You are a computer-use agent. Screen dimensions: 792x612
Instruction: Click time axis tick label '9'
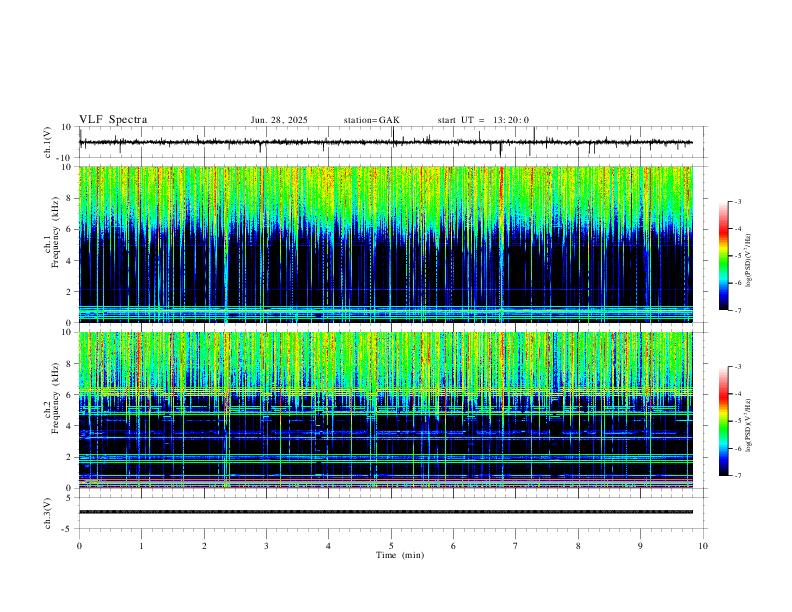[640, 546]
